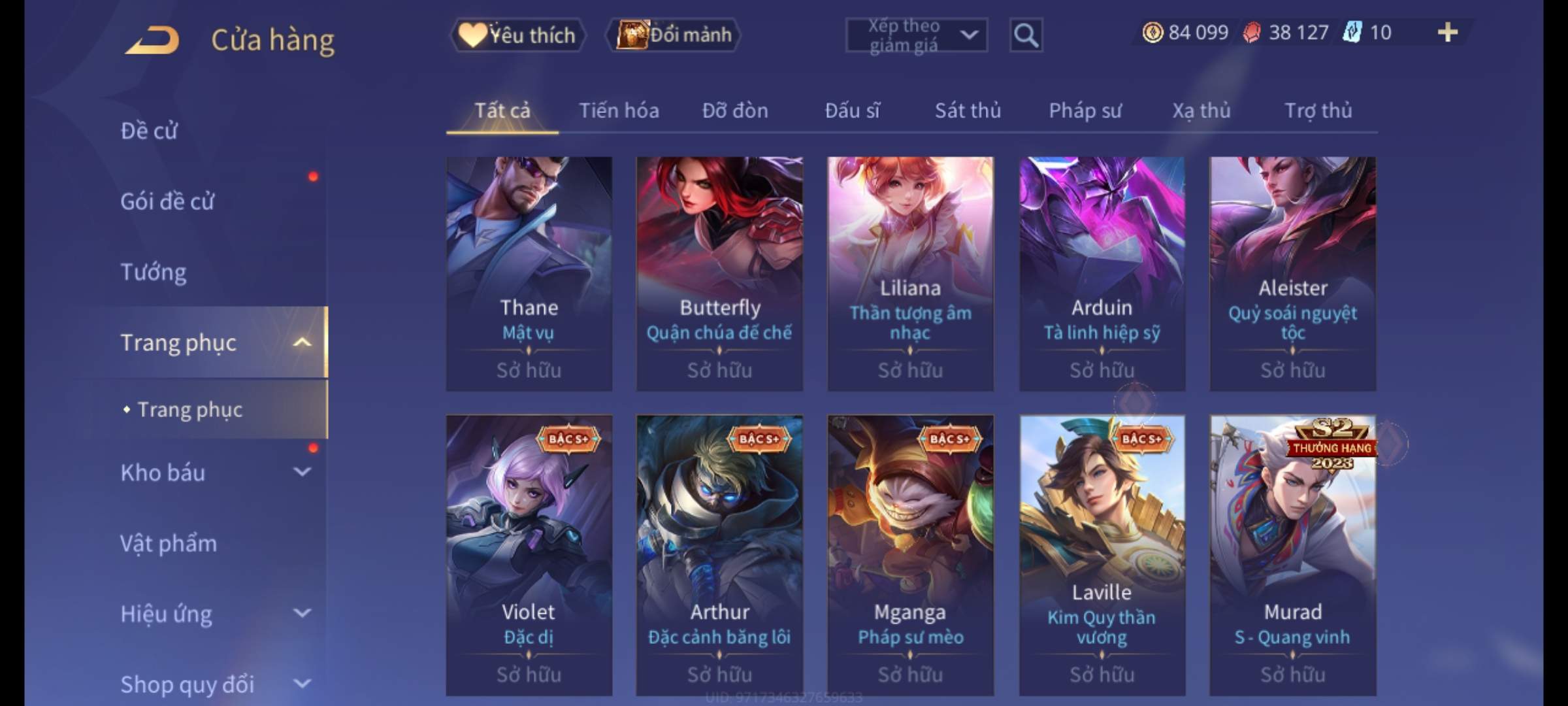This screenshot has width=1568, height=706.
Task: Expand the Hiệu ứng sidebar section
Action: coord(302,613)
